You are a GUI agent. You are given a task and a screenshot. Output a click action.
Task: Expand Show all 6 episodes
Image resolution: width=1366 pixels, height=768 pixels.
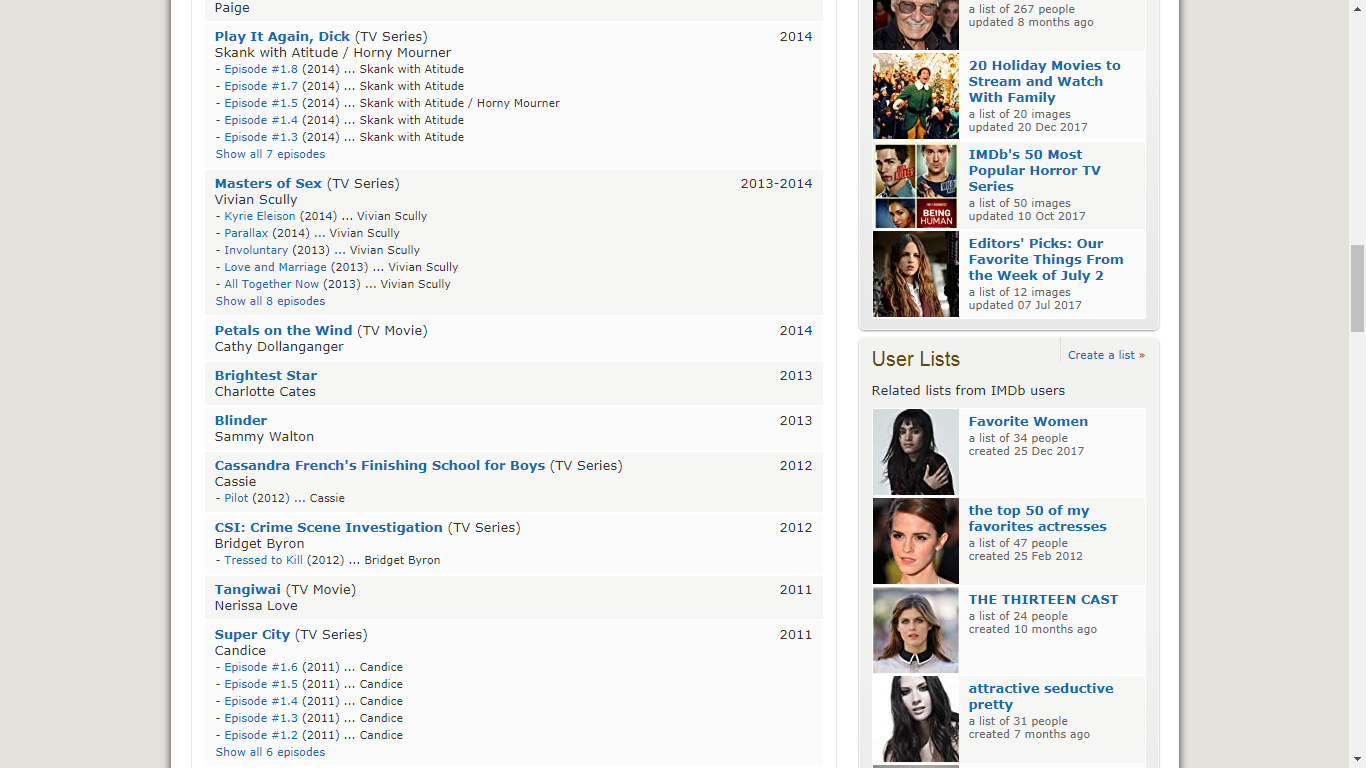click(270, 753)
